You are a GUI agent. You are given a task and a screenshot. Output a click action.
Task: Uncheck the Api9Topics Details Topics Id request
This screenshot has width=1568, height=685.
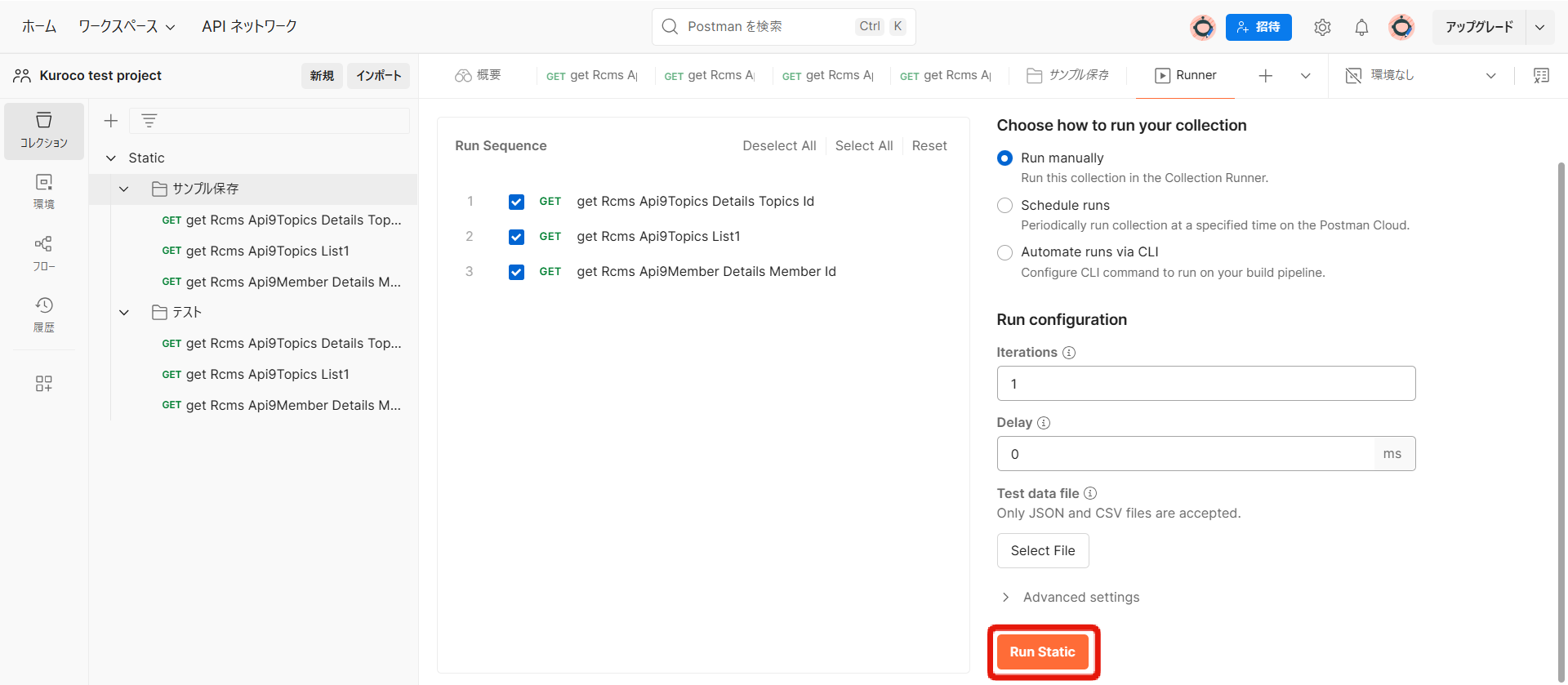click(516, 202)
